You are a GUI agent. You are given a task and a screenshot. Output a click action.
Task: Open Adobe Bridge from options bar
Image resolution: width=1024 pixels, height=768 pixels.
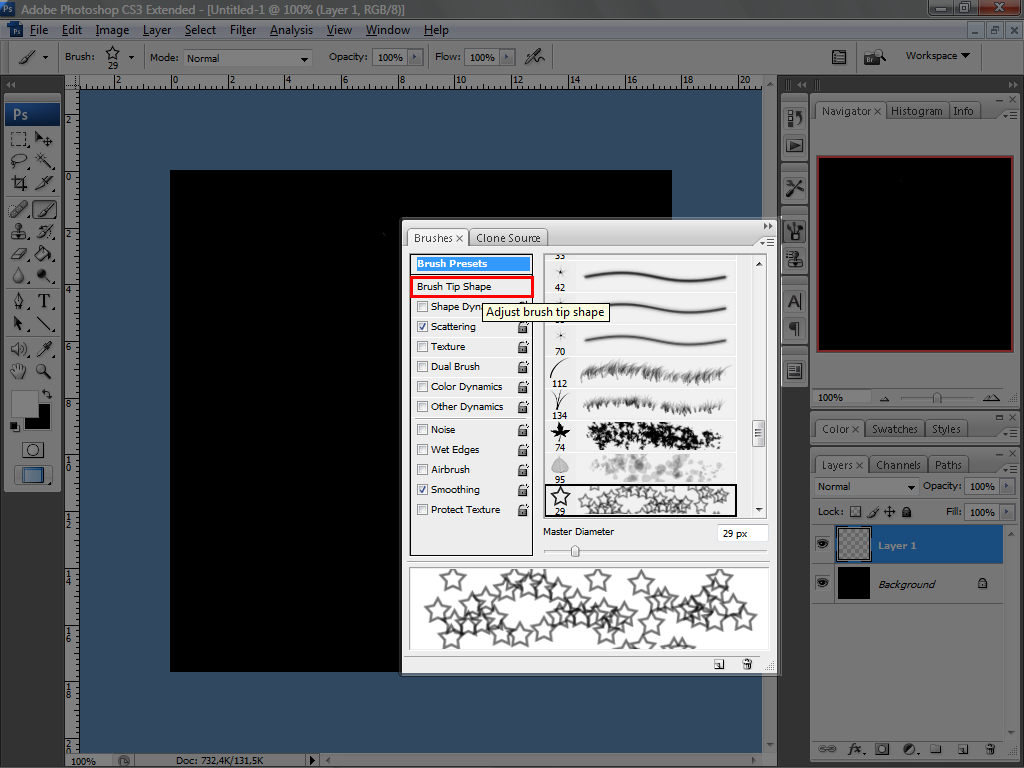pyautogui.click(x=874, y=57)
